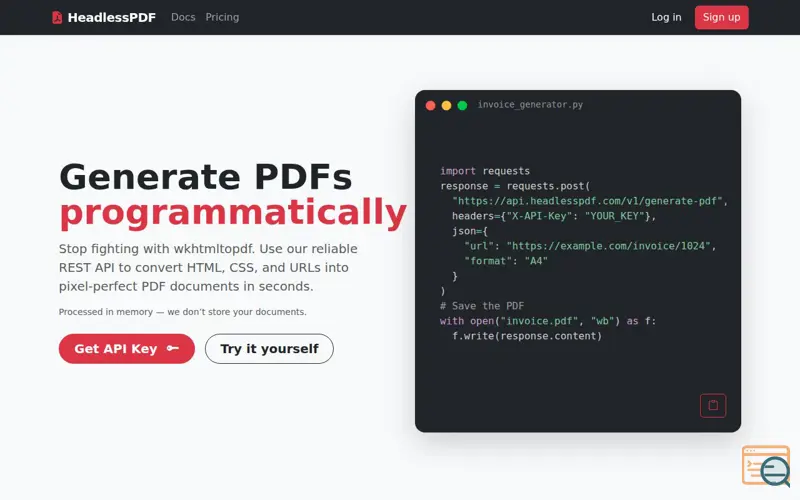
Task: Click the yellow dot in code window
Action: pyautogui.click(x=446, y=105)
